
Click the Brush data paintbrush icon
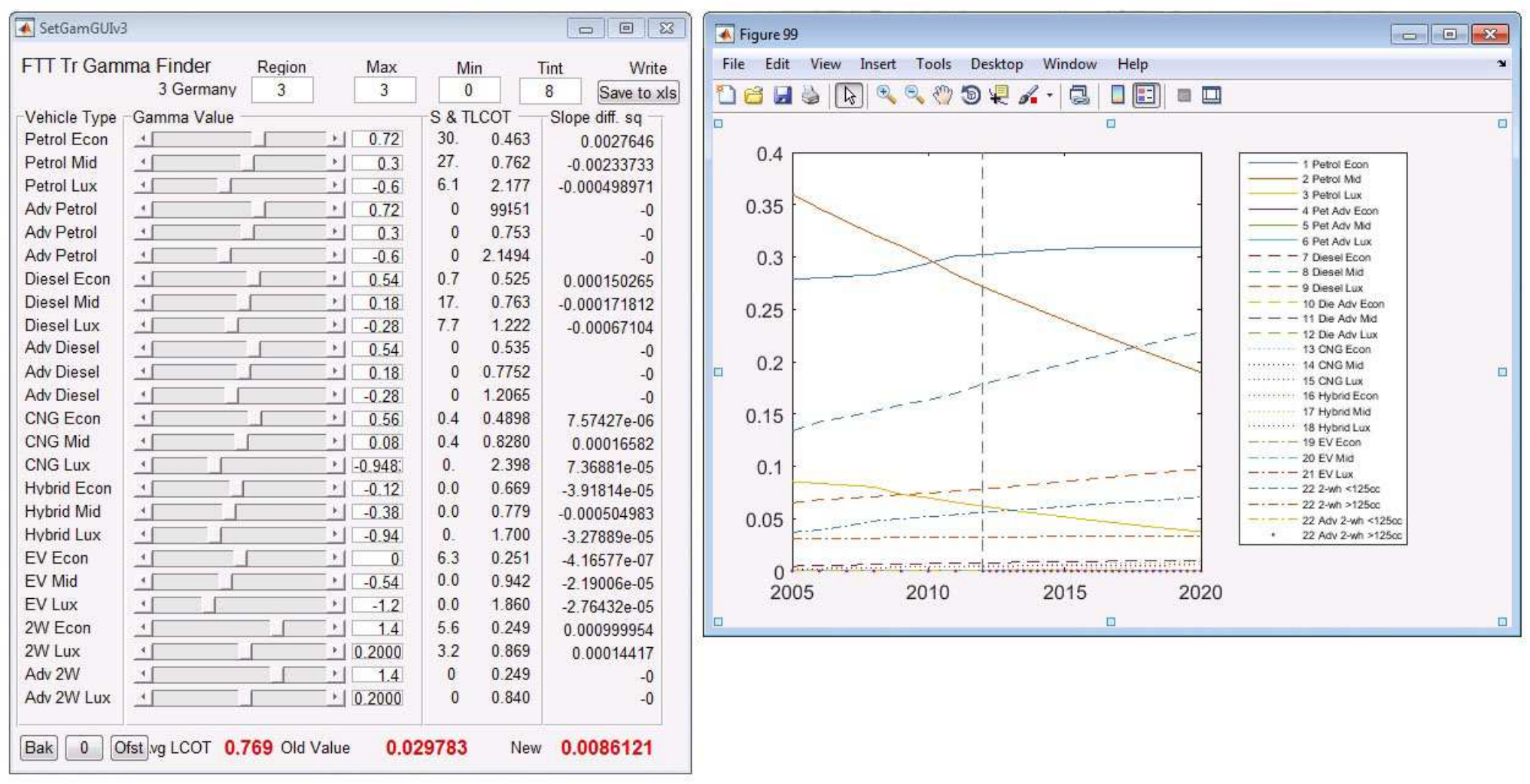coord(1028,95)
